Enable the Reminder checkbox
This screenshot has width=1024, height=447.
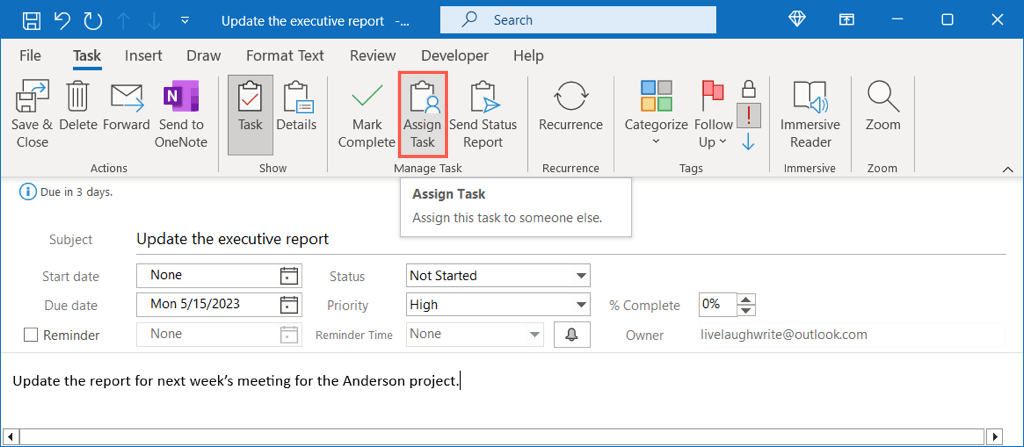[x=31, y=335]
